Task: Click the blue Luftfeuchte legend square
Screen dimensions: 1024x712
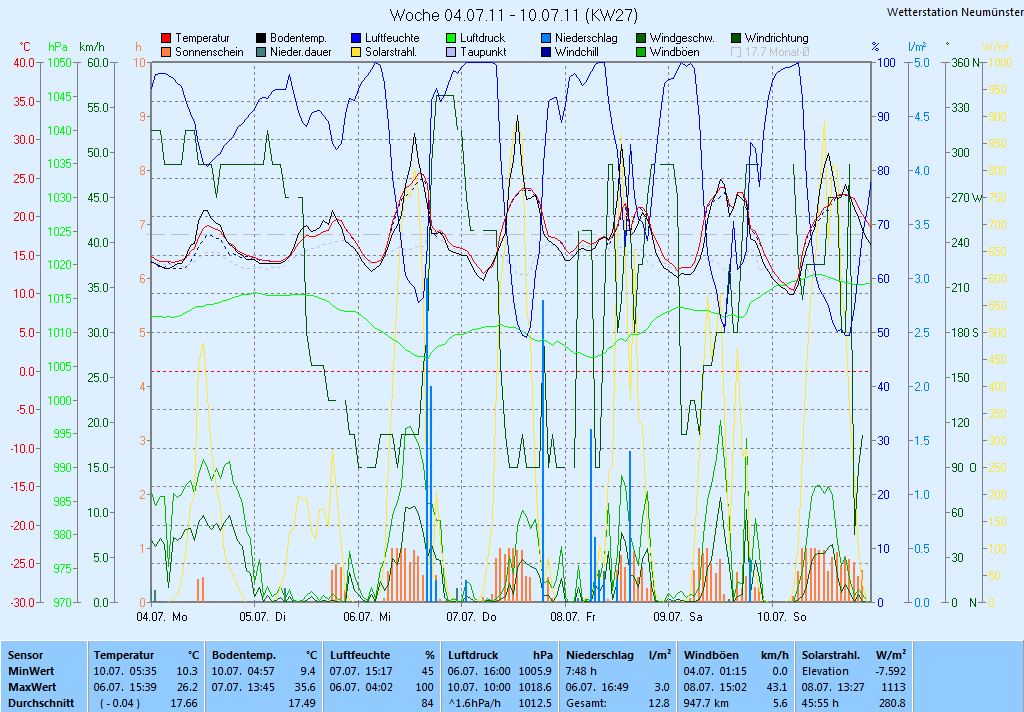Action: 356,38
